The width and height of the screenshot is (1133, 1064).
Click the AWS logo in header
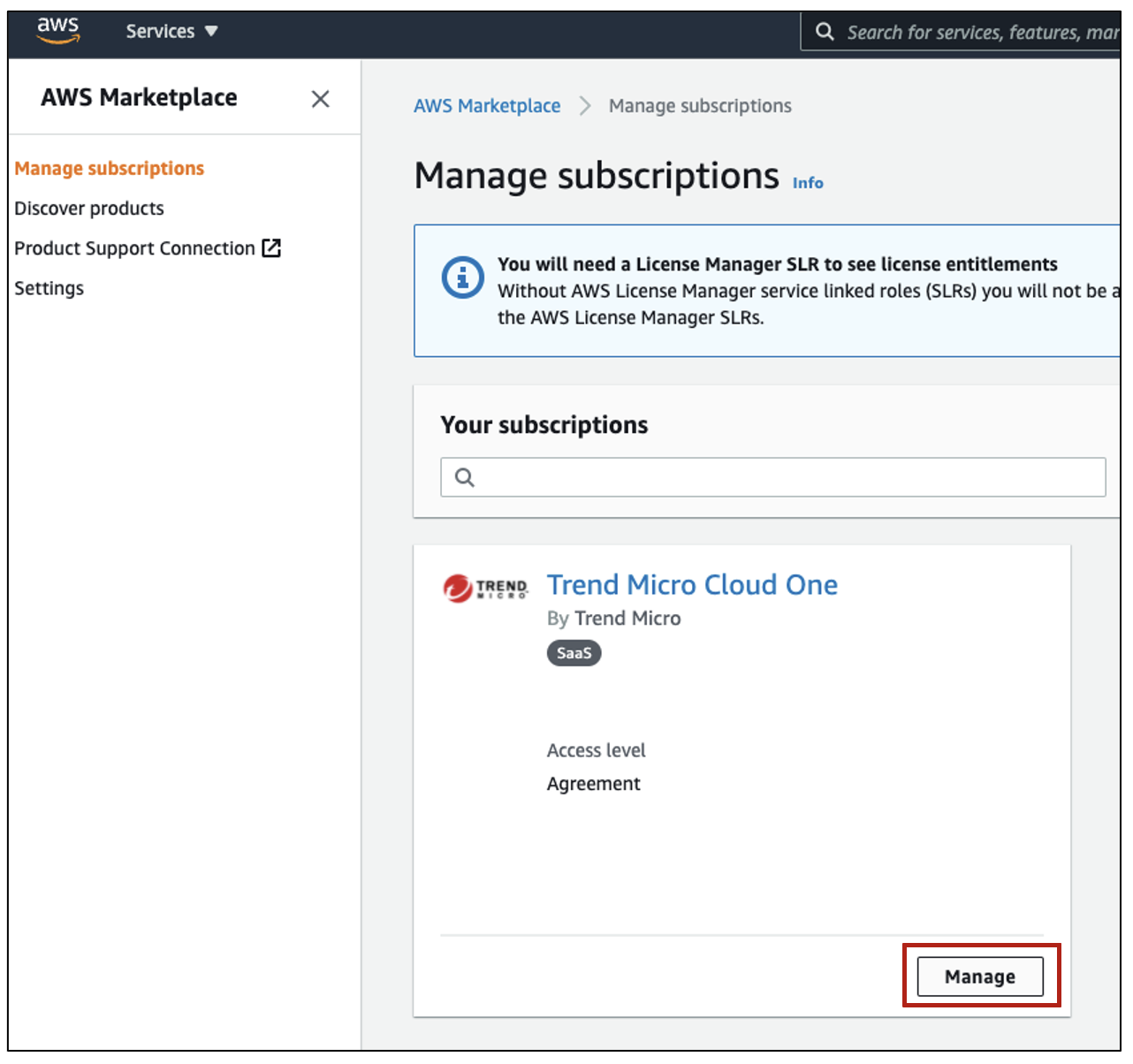pyautogui.click(x=58, y=30)
